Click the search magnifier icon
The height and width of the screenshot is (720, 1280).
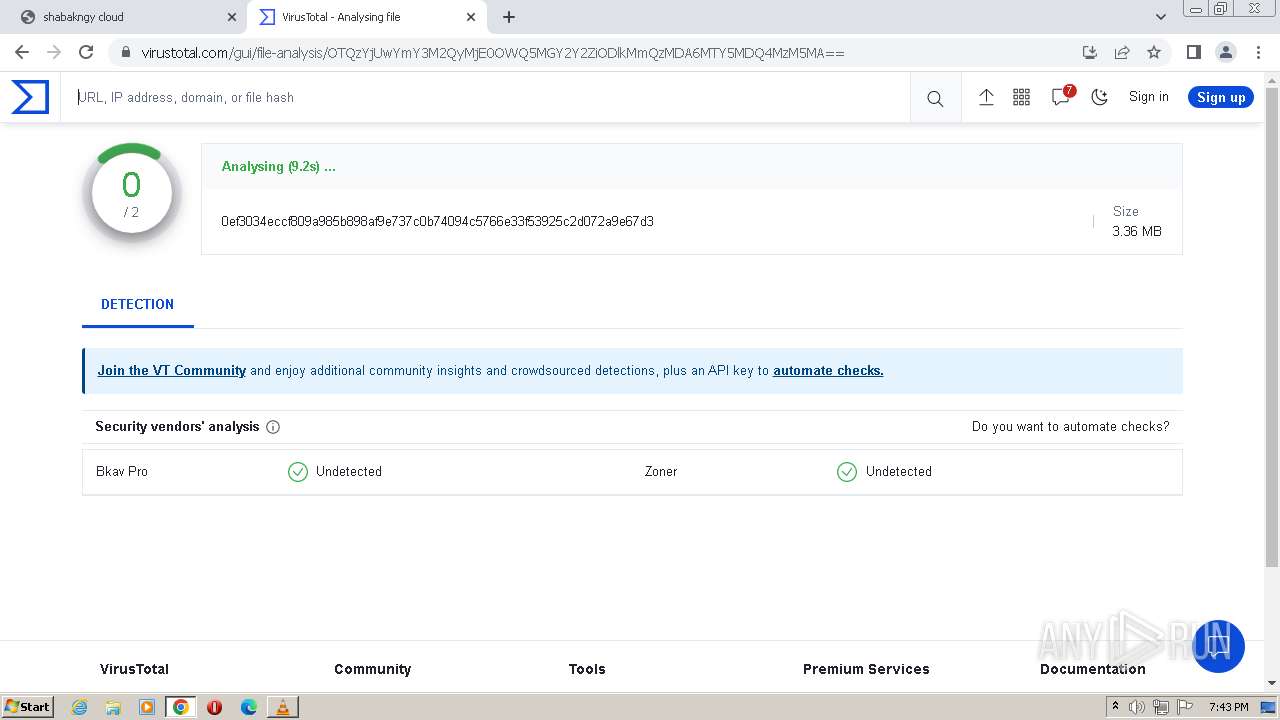click(x=935, y=98)
